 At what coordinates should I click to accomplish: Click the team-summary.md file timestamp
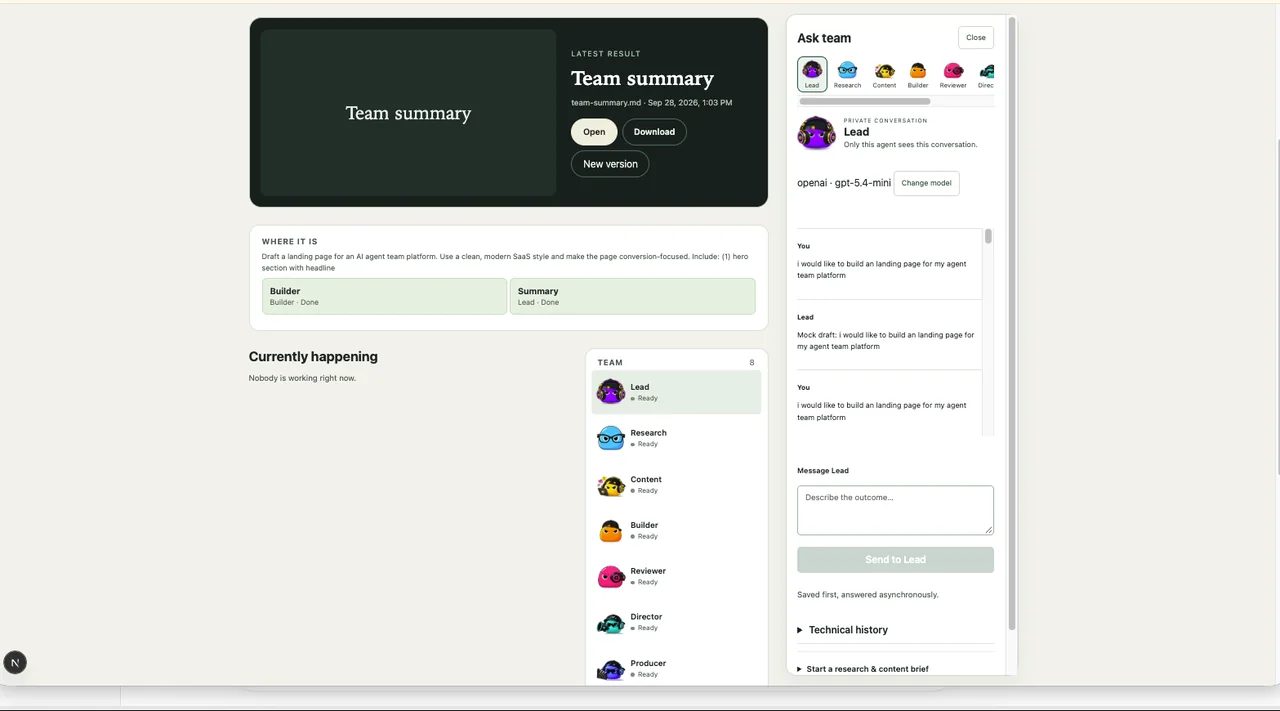click(x=651, y=103)
